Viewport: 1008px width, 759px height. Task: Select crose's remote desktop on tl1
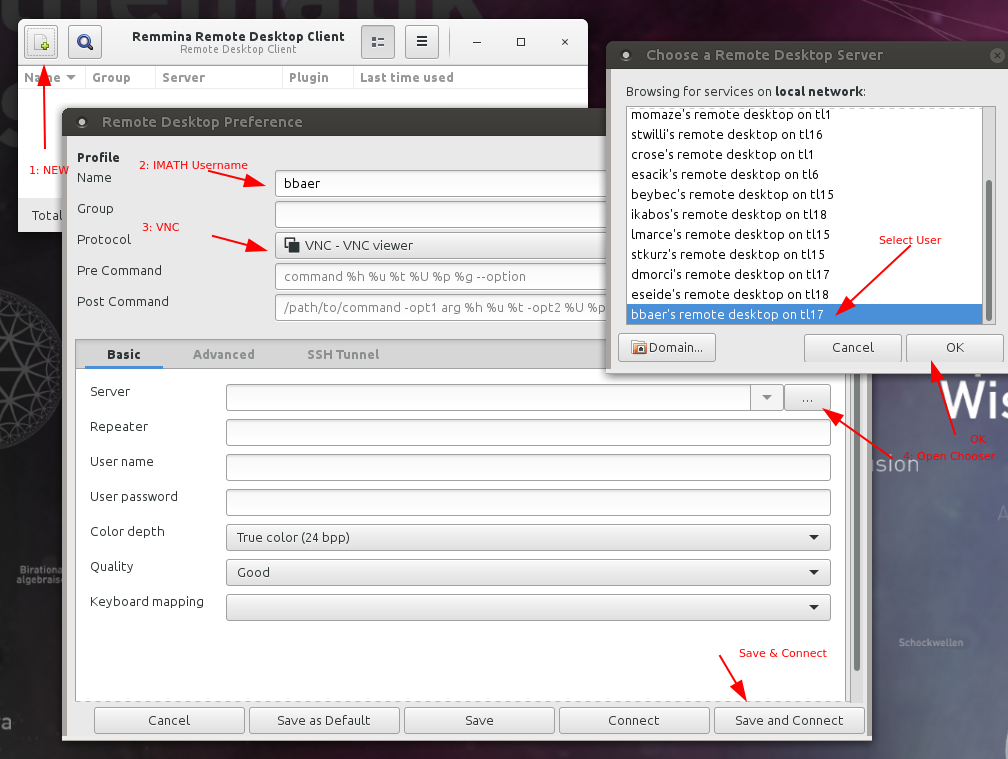804,154
